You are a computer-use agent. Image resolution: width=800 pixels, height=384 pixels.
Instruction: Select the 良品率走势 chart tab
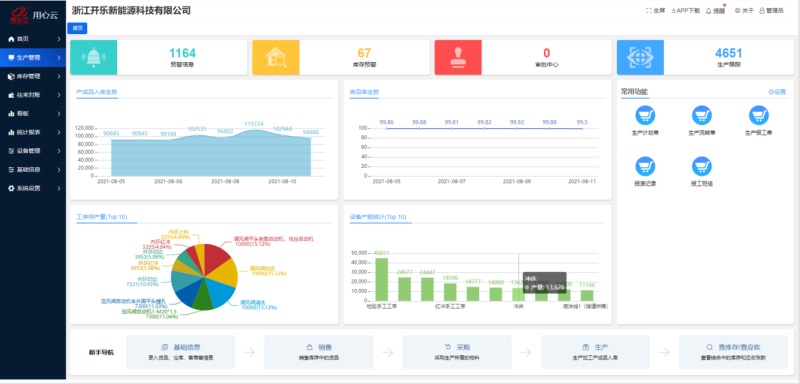click(x=364, y=92)
